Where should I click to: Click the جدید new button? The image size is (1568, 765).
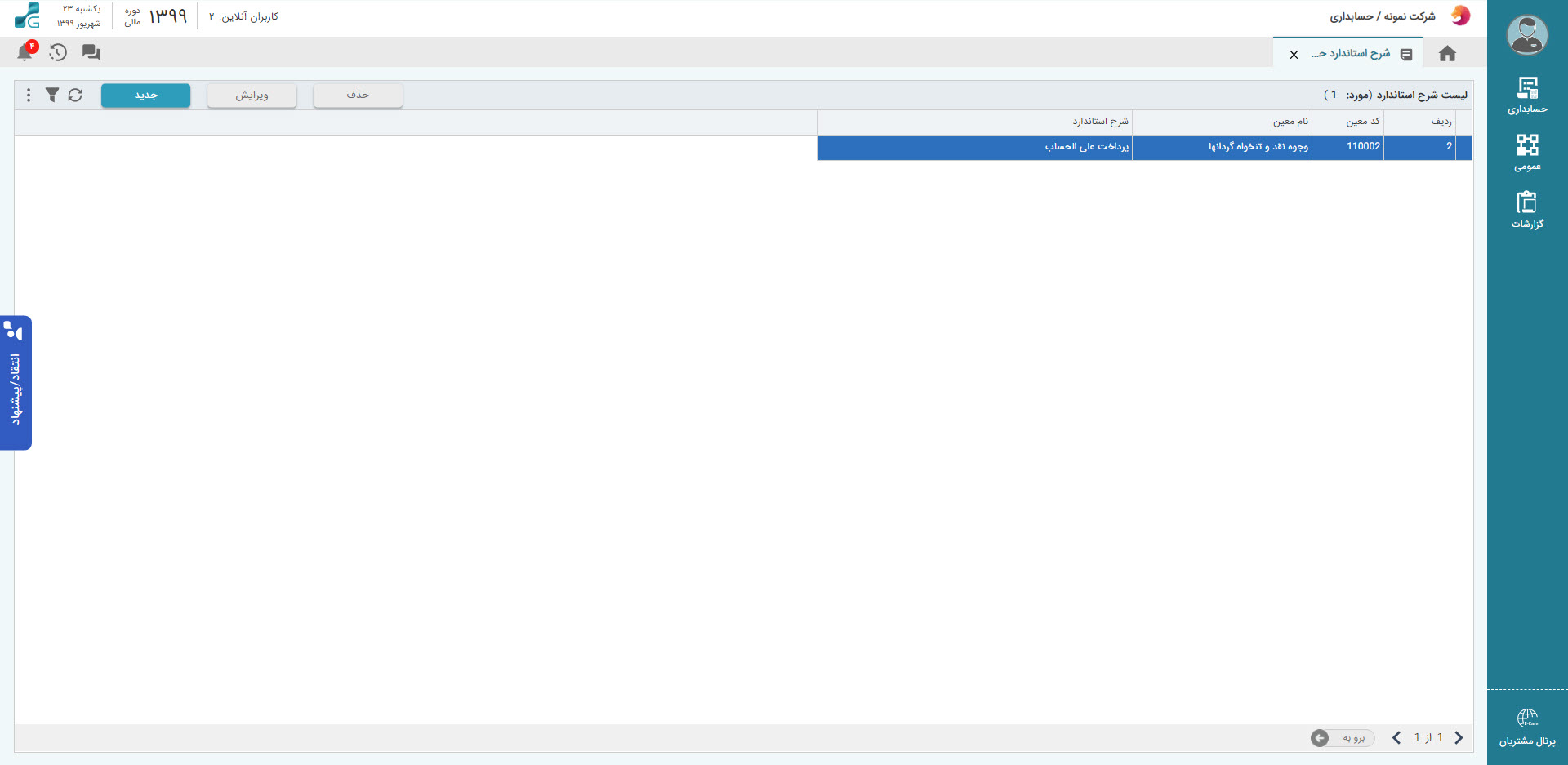pos(145,96)
